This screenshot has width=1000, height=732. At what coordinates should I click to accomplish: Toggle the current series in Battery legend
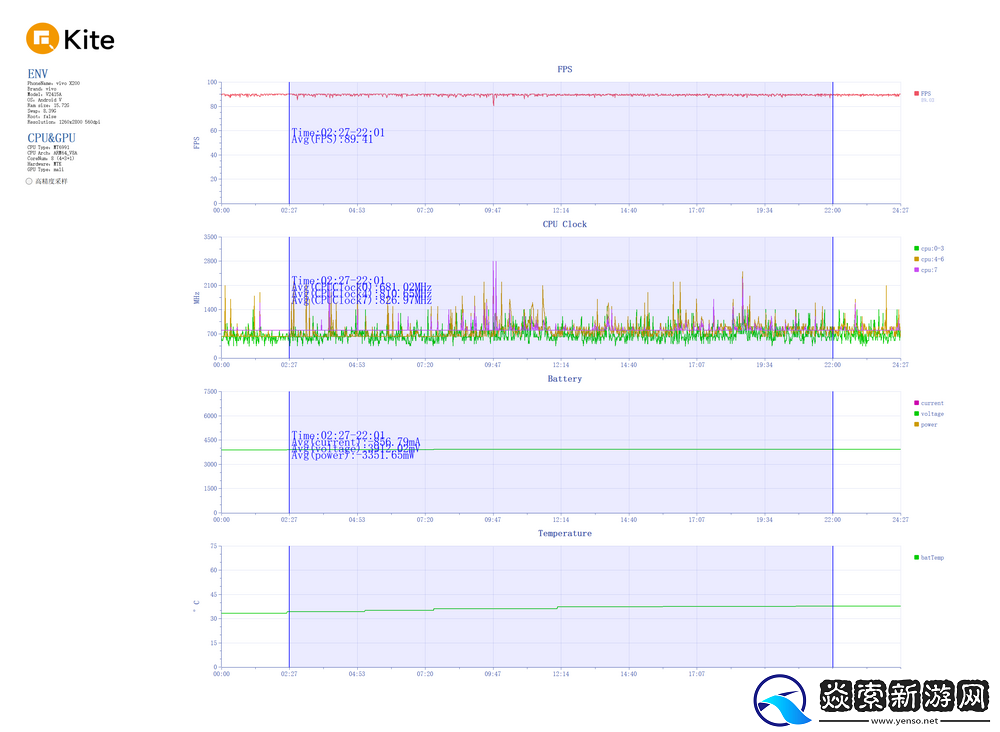pyautogui.click(x=916, y=403)
